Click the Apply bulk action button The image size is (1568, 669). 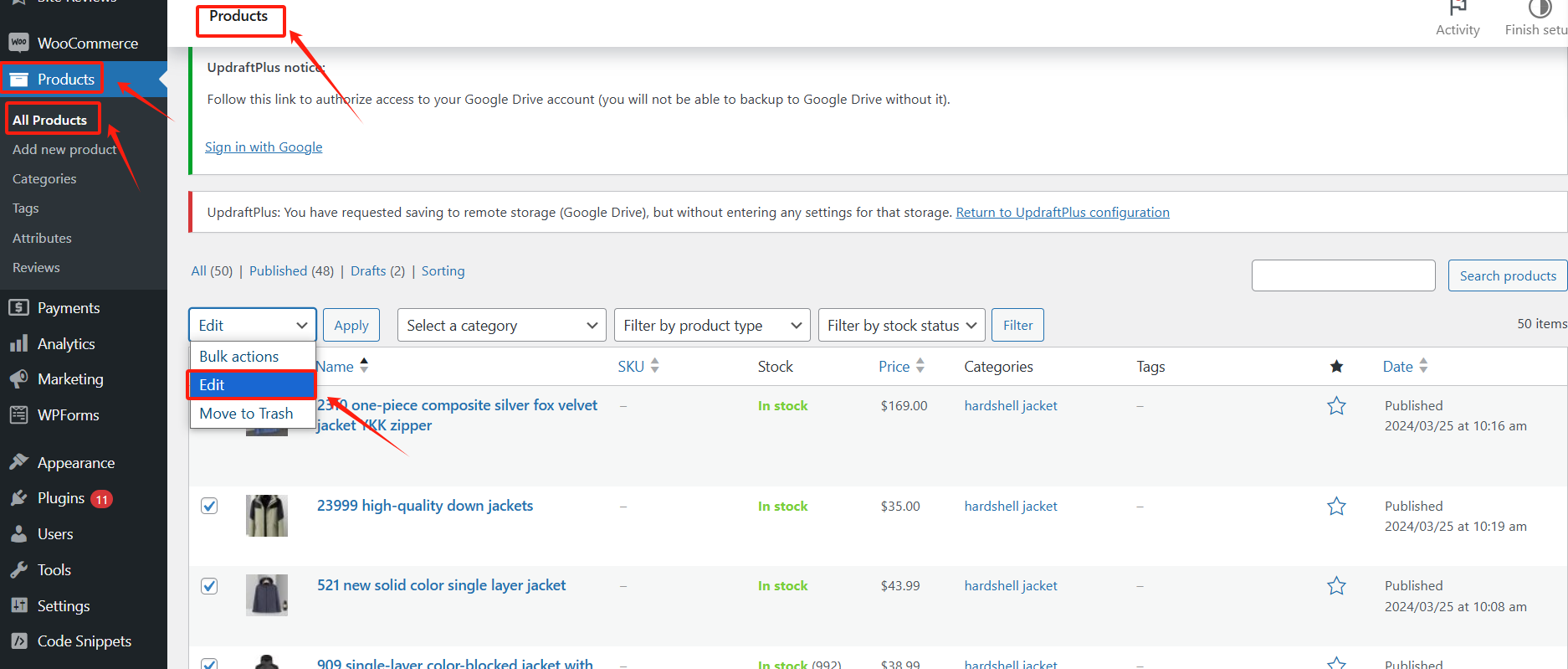coord(351,326)
